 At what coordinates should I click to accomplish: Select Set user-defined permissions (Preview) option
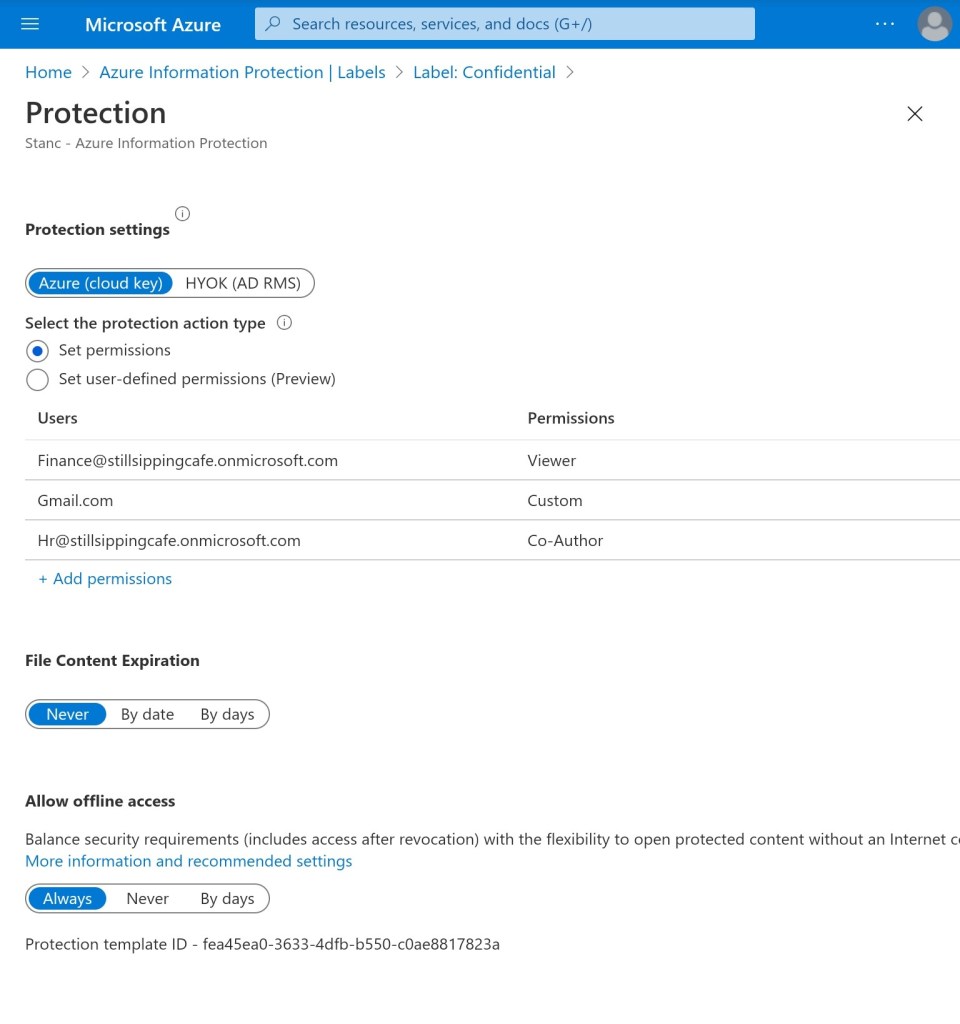click(x=37, y=379)
